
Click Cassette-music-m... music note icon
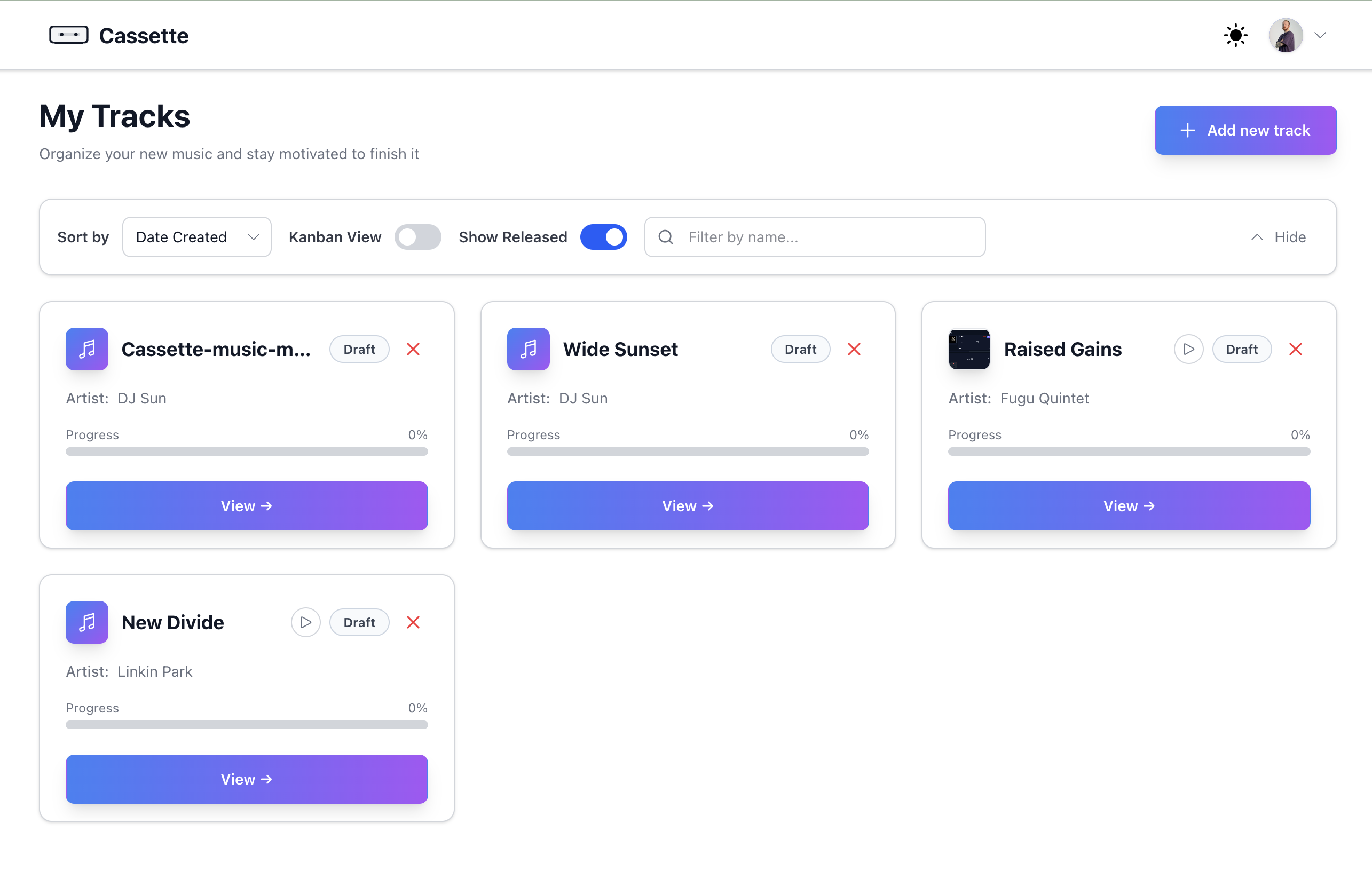tap(86, 349)
